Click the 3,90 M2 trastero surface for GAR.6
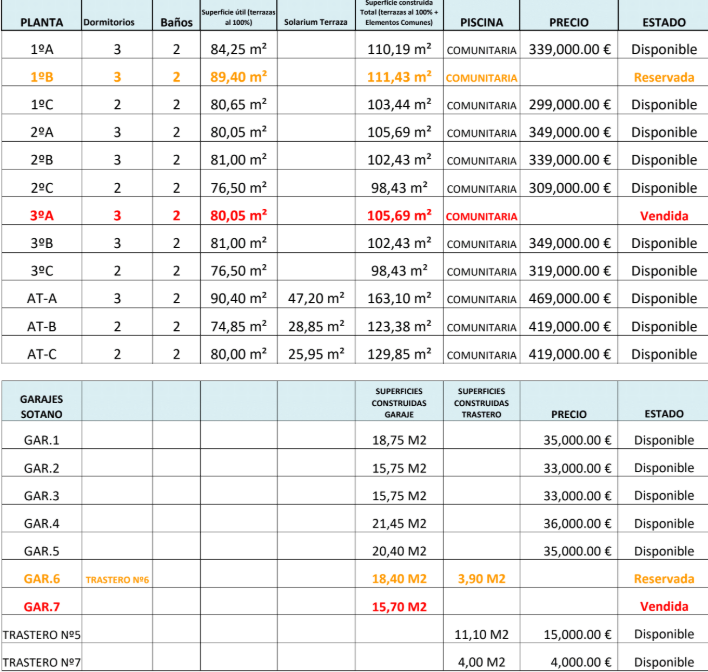The height and width of the screenshot is (672, 708). coord(481,578)
